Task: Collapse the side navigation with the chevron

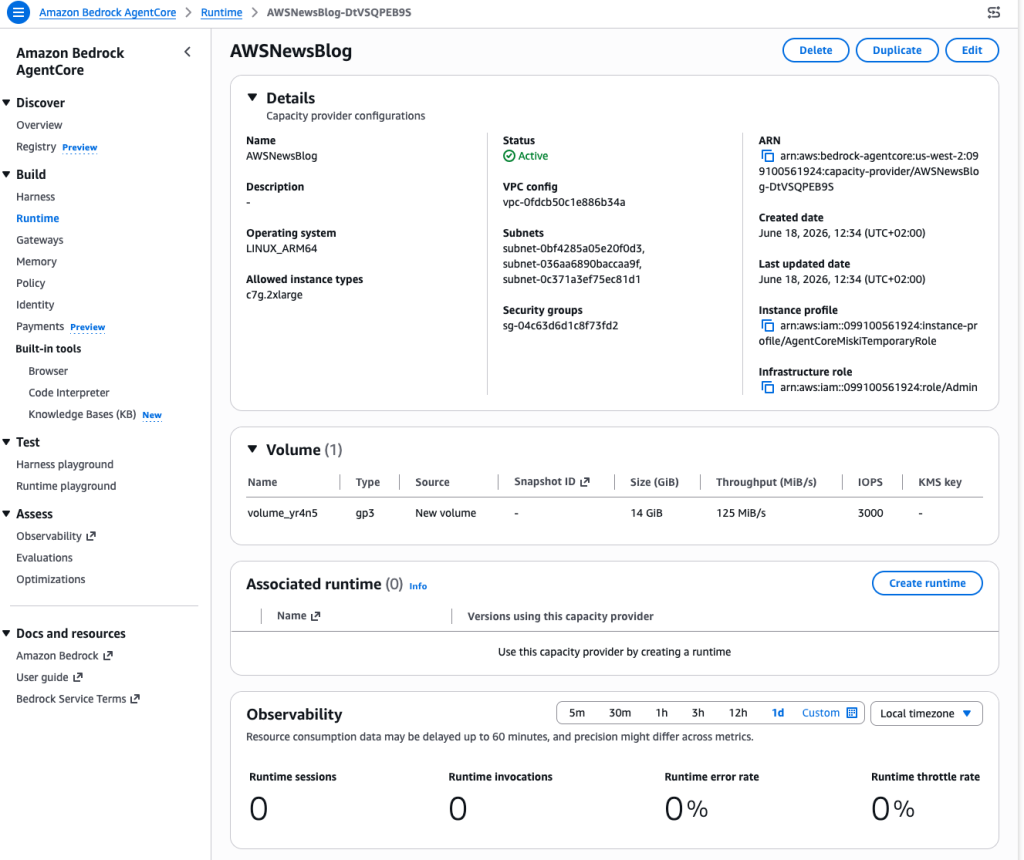Action: click(x=187, y=52)
